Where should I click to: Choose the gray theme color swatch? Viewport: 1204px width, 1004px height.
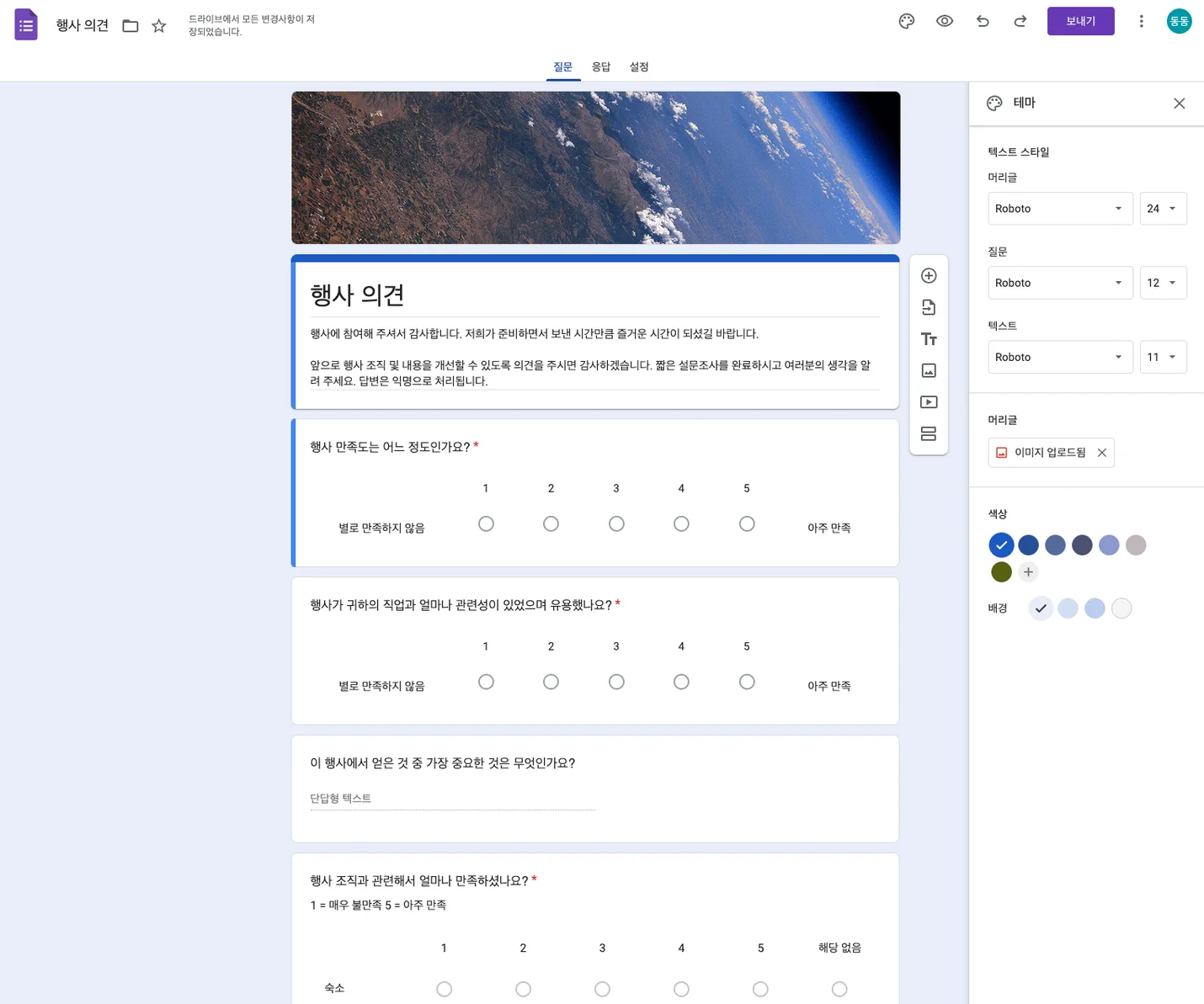[x=1136, y=545]
